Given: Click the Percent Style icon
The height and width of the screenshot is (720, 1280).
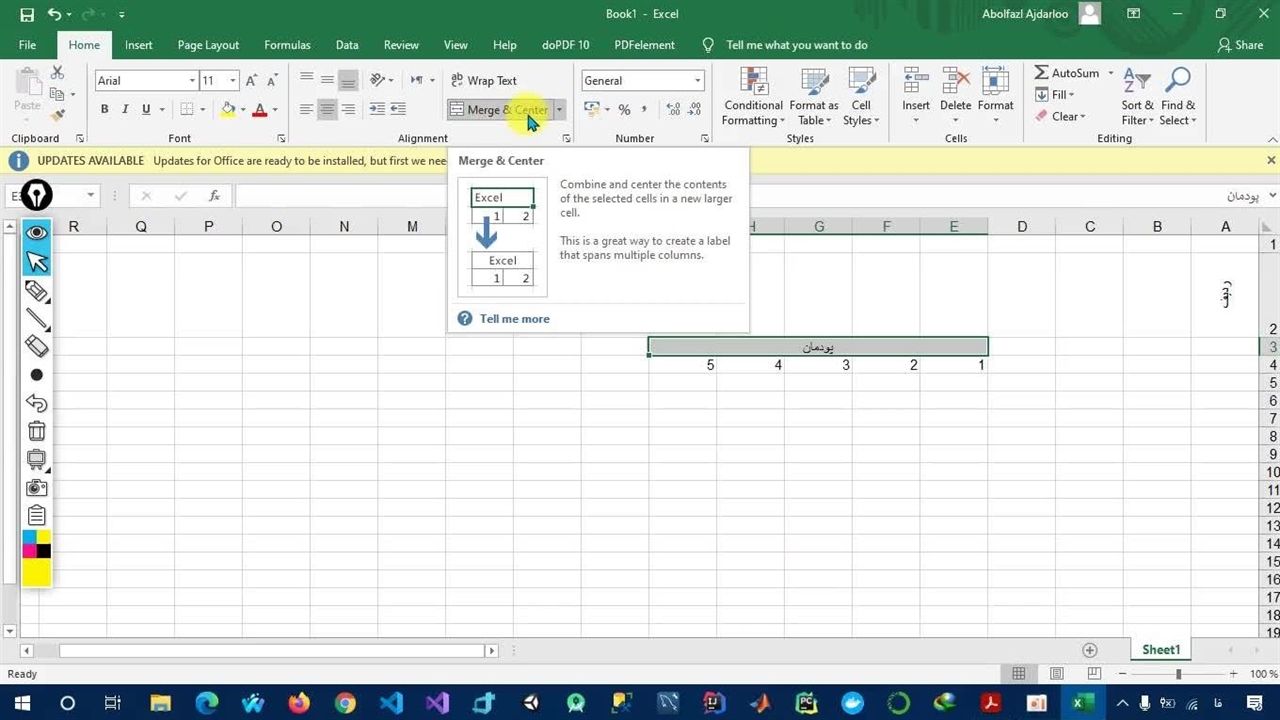Looking at the screenshot, I should (624, 109).
